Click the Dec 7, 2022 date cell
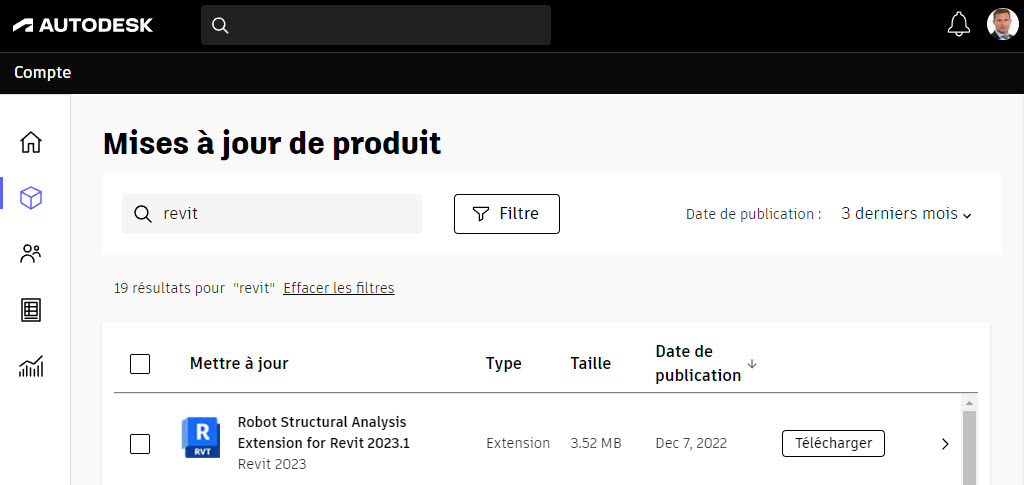 (x=691, y=443)
